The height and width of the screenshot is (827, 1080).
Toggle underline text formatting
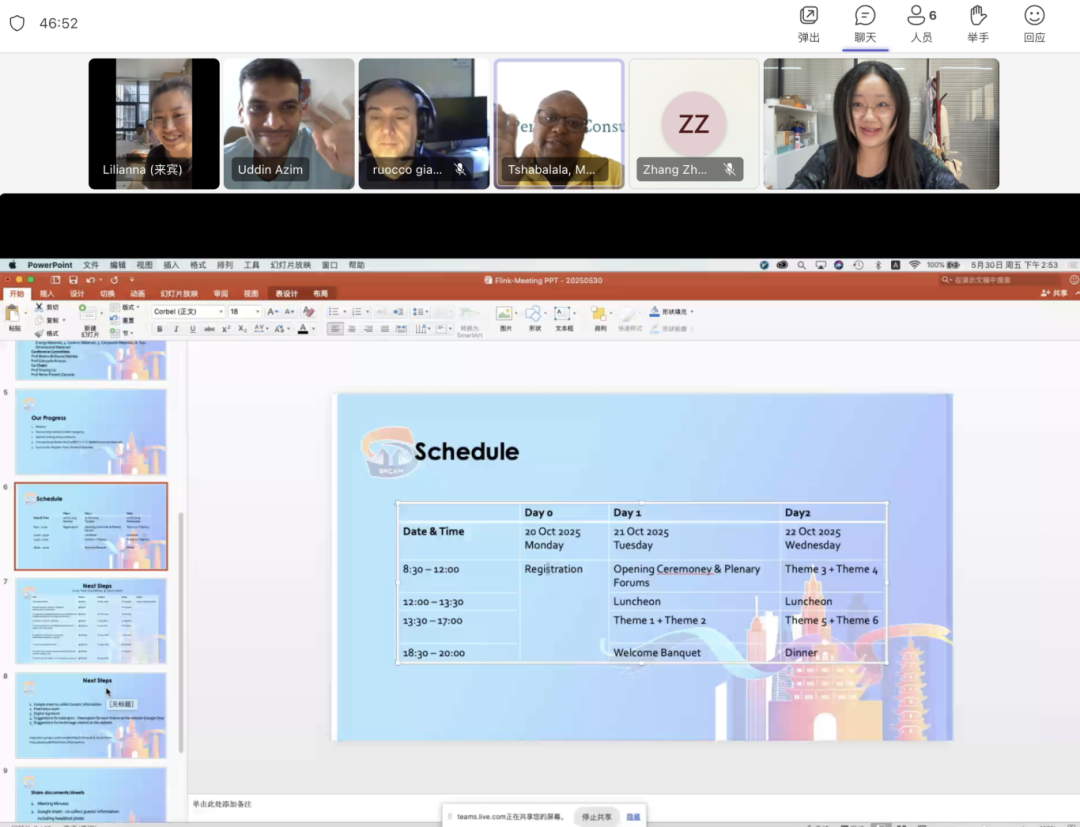coord(193,329)
